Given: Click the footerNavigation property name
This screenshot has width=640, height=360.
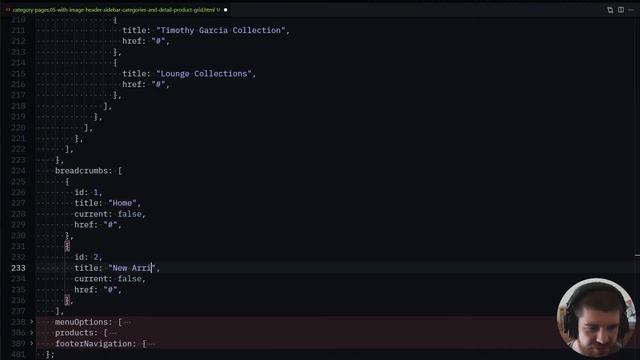Looking at the screenshot, I should pos(93,344).
